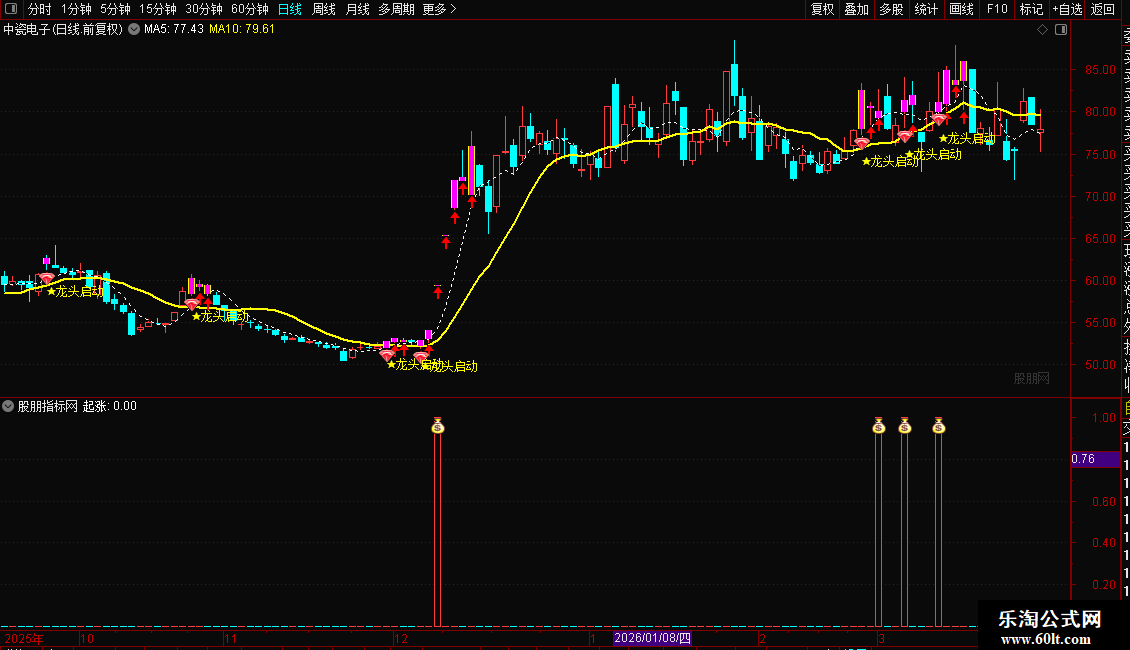Toggle the left sidebar panel icon
This screenshot has height=650, width=1130.
(x=11, y=9)
